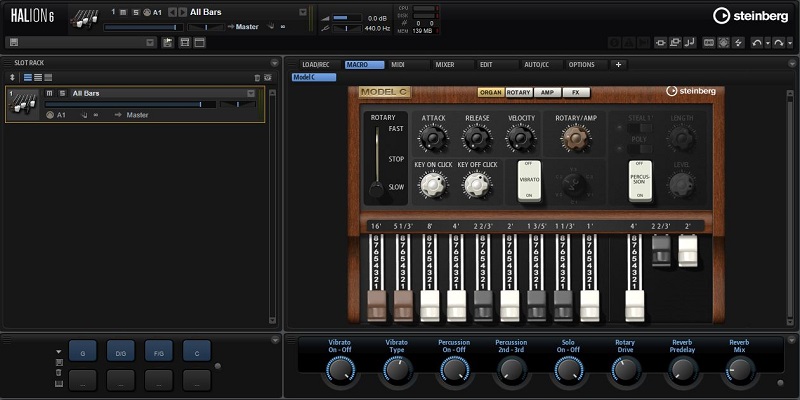Image resolution: width=800 pixels, height=400 pixels.
Task: Click the Steinberg logo at top right
Action: (750, 15)
